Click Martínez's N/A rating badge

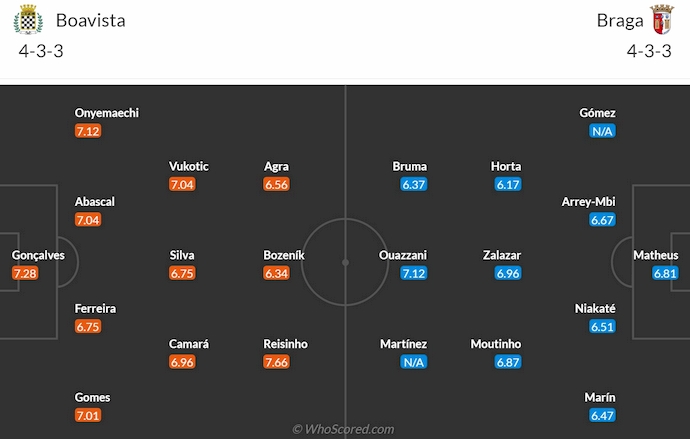point(414,362)
